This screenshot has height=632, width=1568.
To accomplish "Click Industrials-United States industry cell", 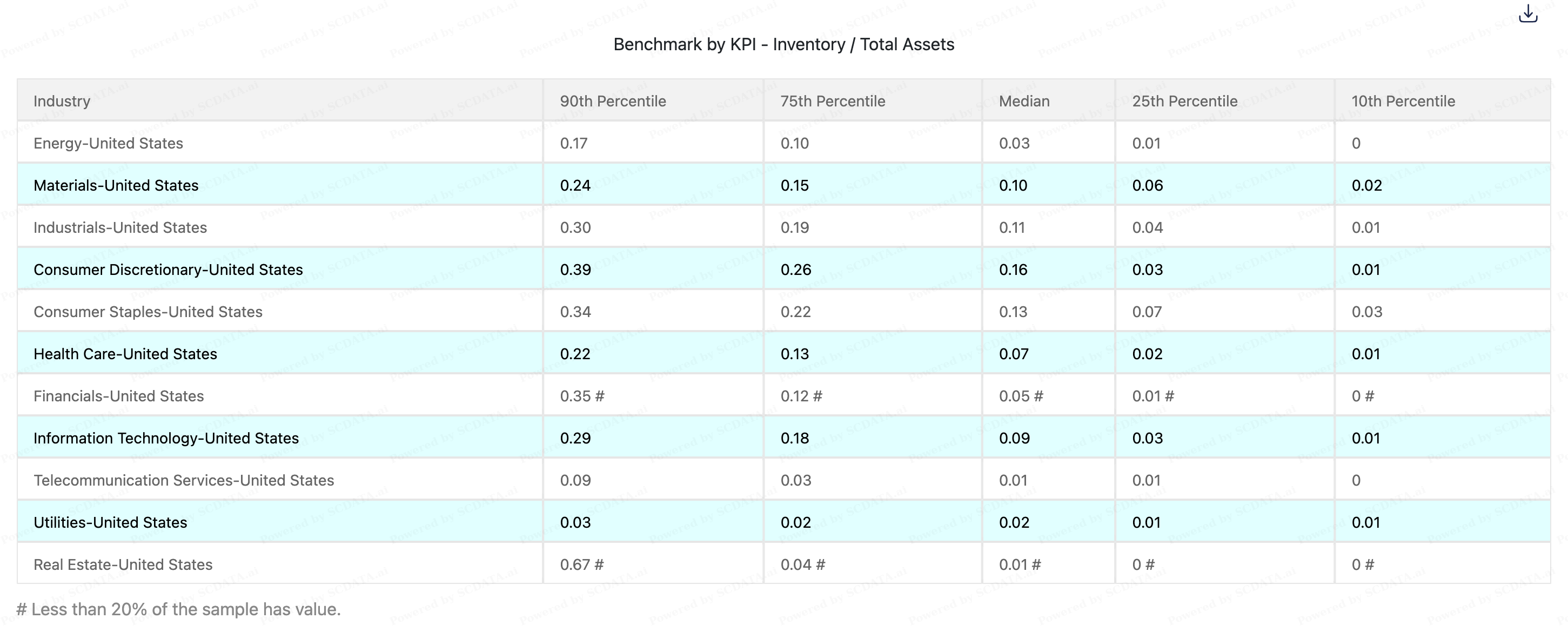I will coord(120,227).
